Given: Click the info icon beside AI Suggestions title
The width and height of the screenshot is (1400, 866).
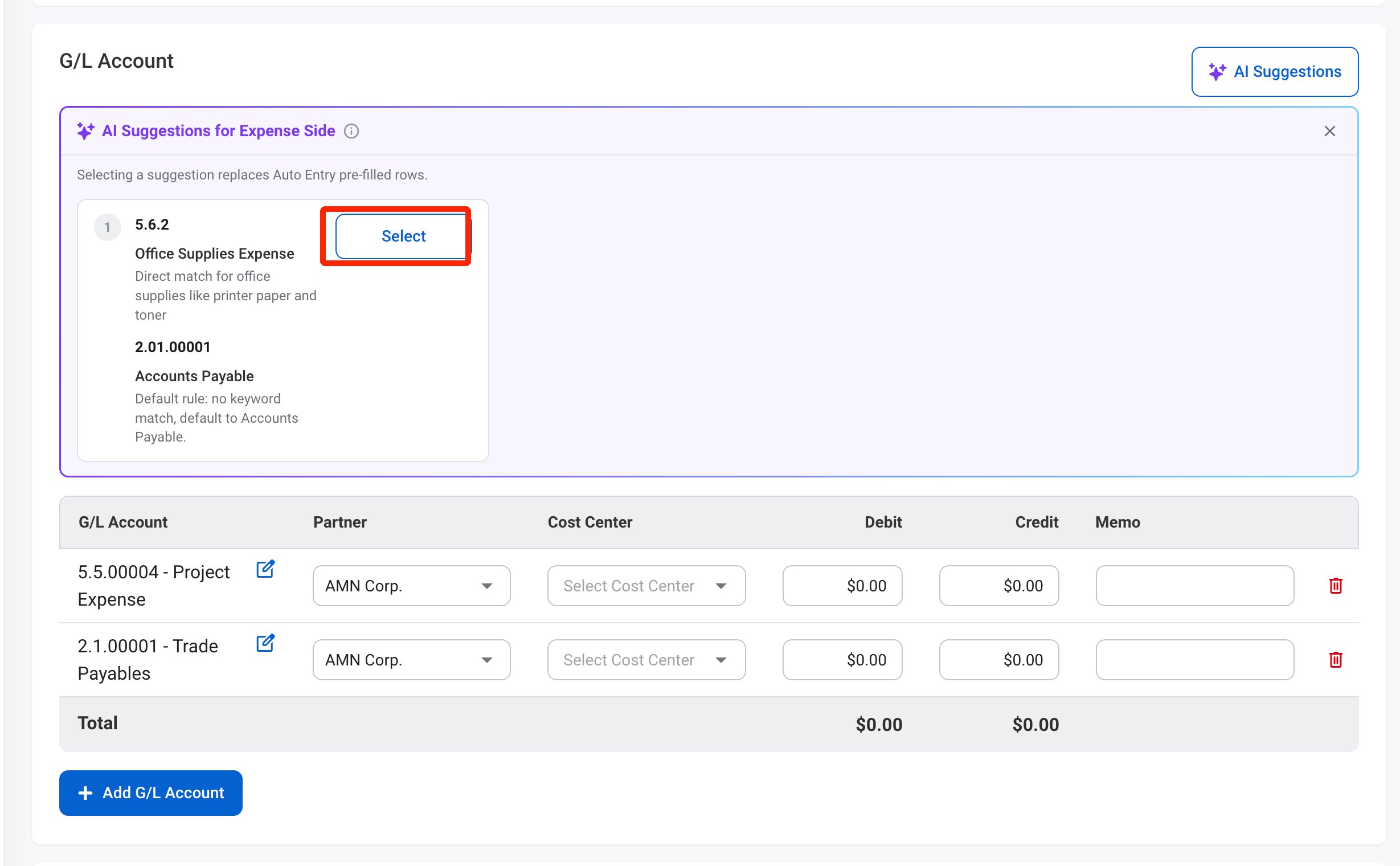Looking at the screenshot, I should coord(351,131).
